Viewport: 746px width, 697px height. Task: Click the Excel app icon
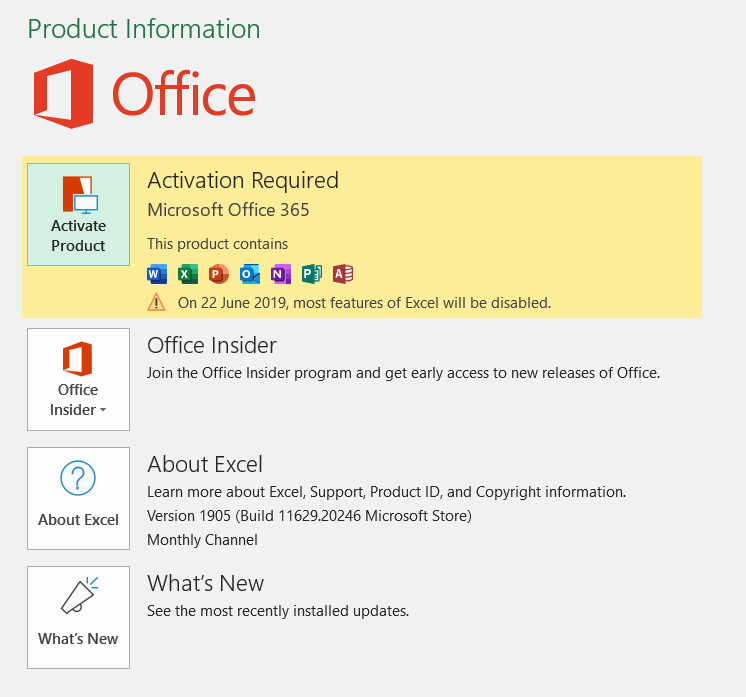coord(188,274)
